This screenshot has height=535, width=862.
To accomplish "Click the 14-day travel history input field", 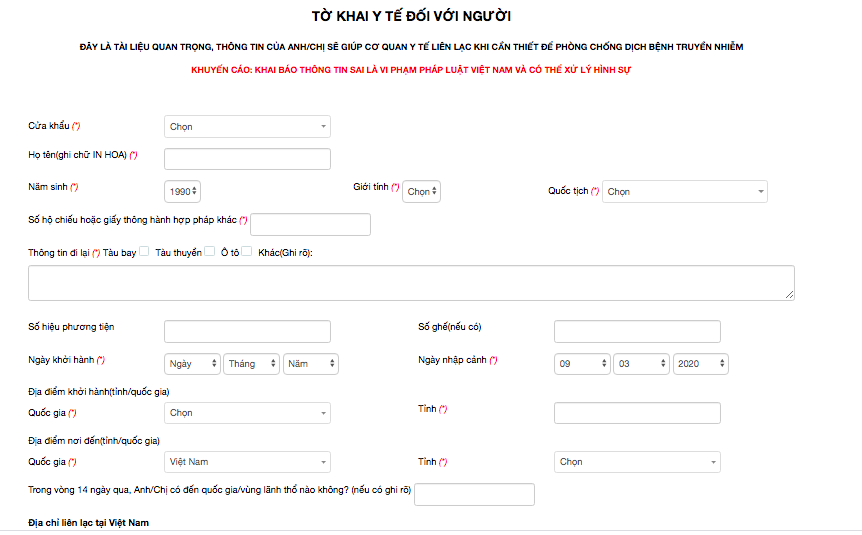I will 474,494.
